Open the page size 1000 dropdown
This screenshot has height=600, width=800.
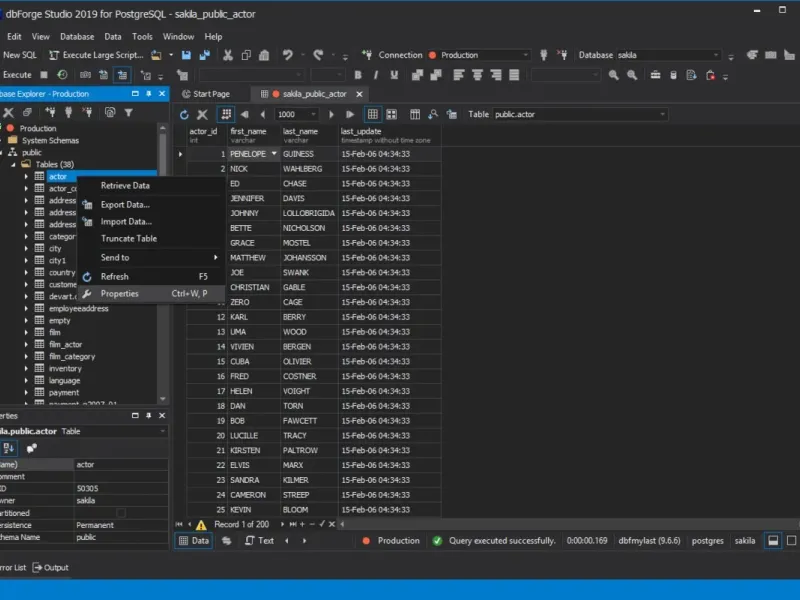tap(296, 114)
